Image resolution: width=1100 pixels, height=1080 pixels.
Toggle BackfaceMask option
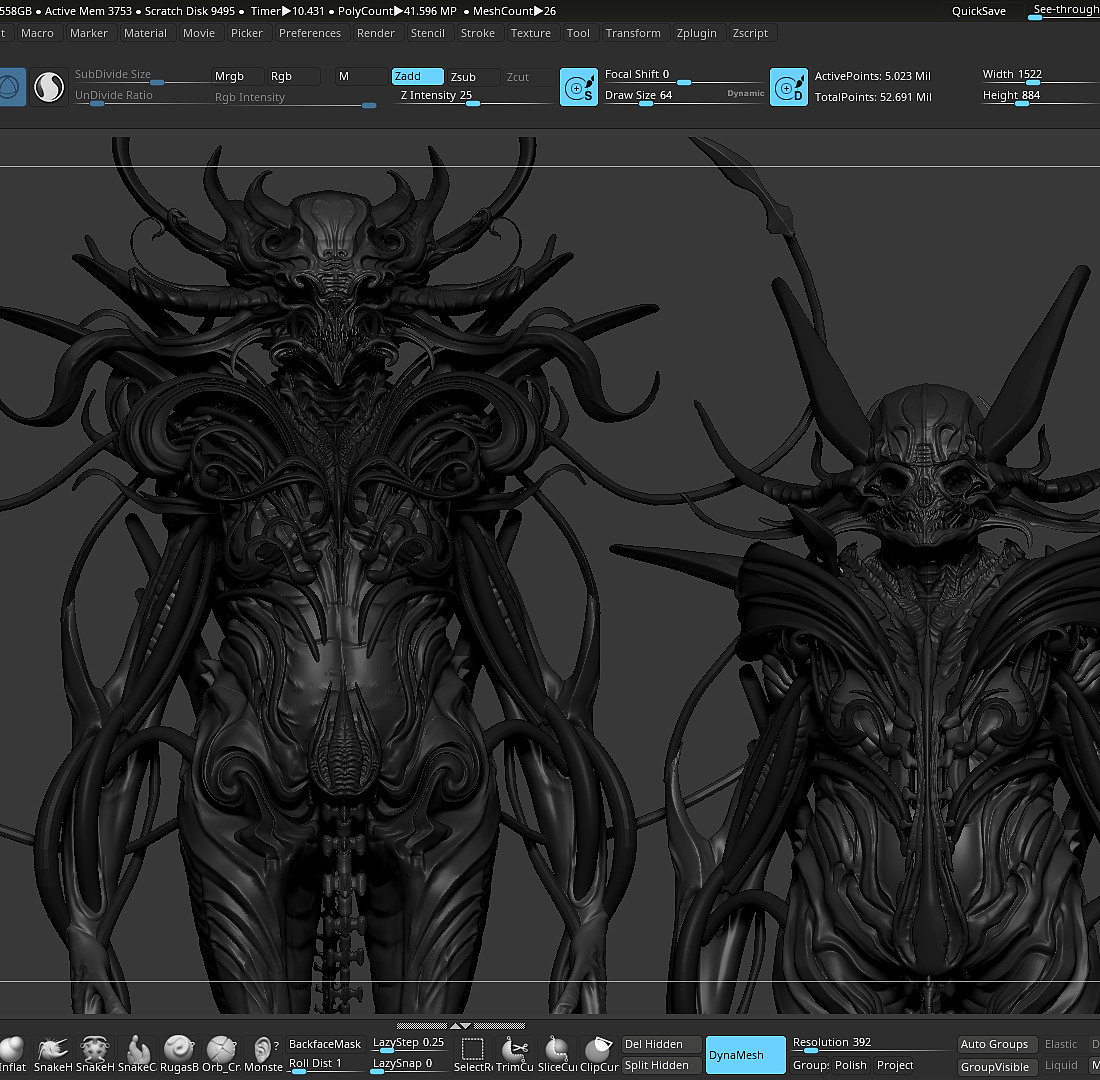[326, 1044]
